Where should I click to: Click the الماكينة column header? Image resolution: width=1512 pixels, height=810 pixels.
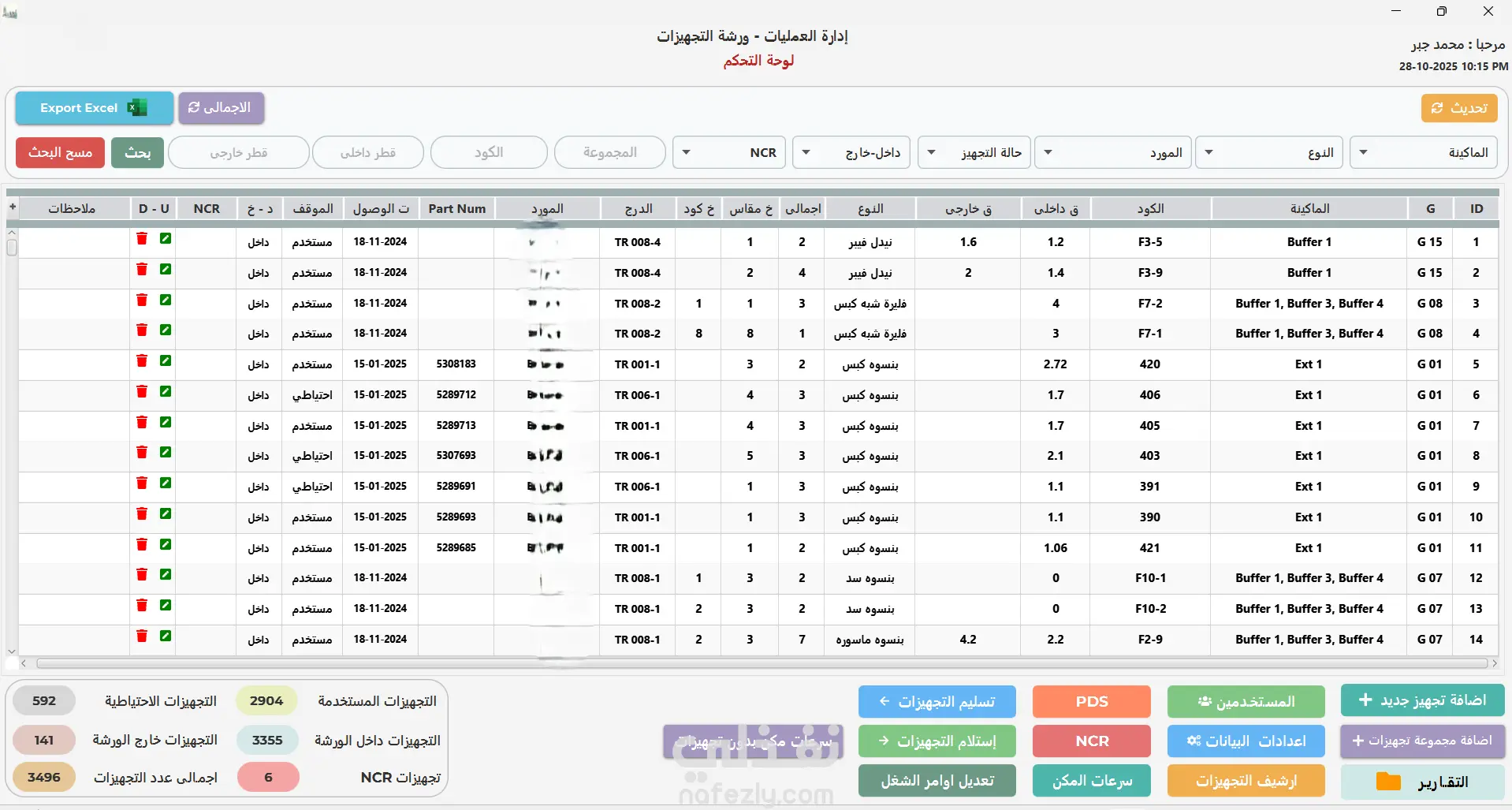point(1309,208)
